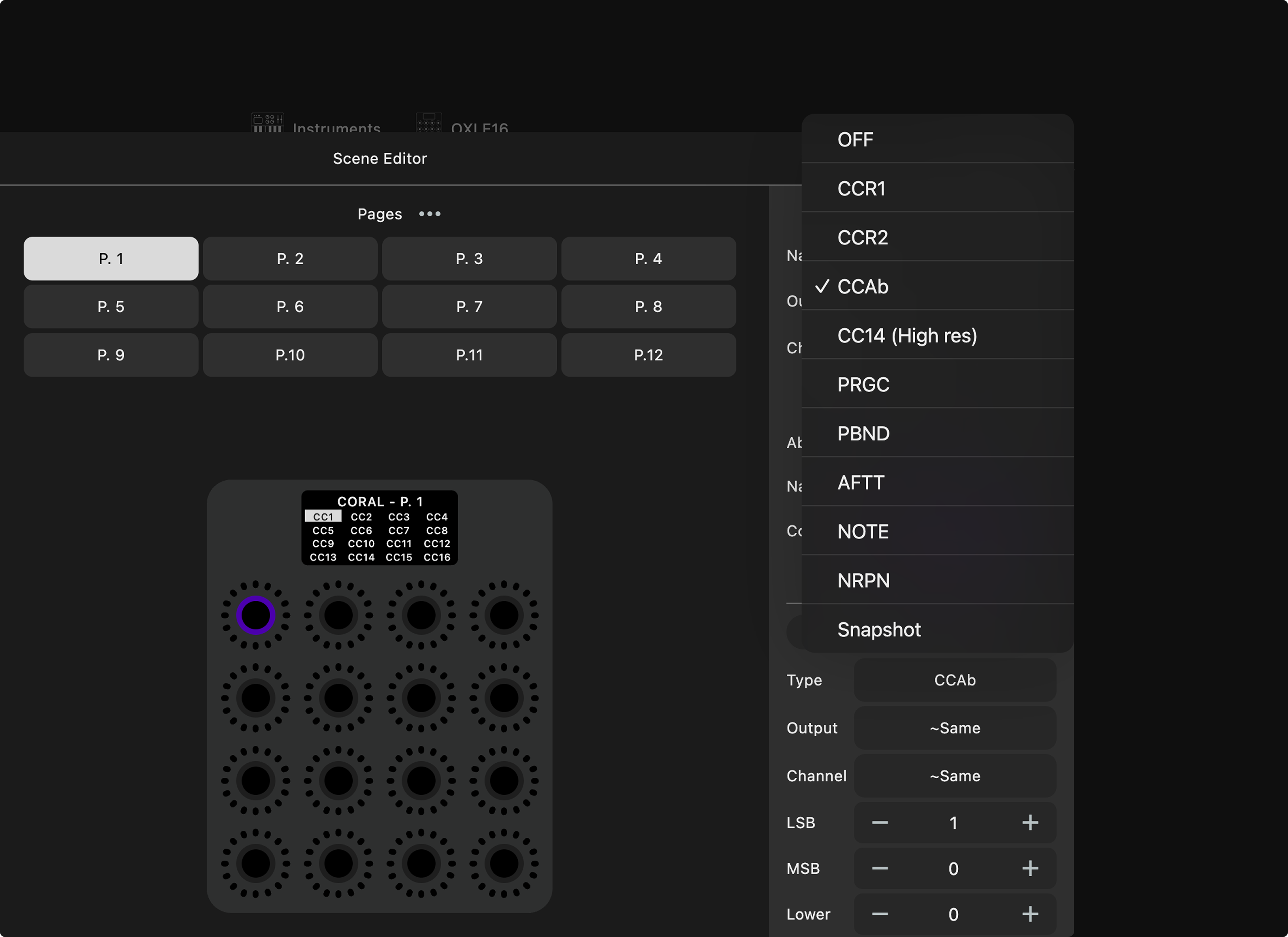
Task: Open the Output dropdown set to ~Same
Action: coord(955,728)
